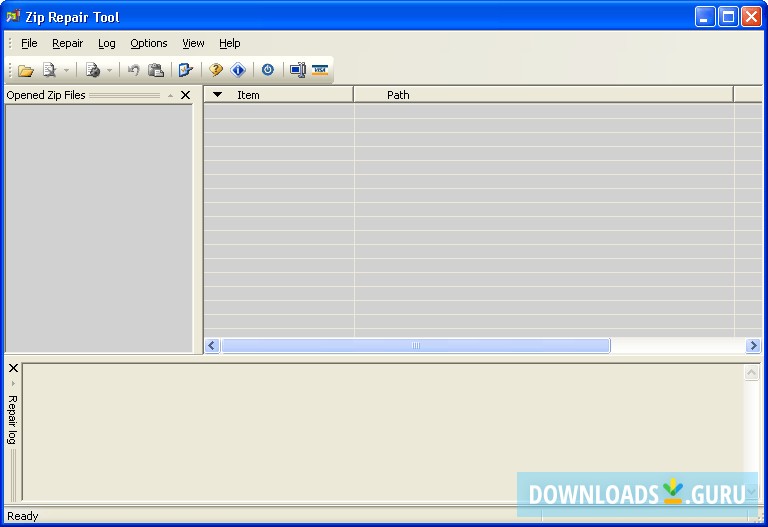This screenshot has width=768, height=527.
Task: Expand the close-file icon's dropdown arrow
Action: 66,71
